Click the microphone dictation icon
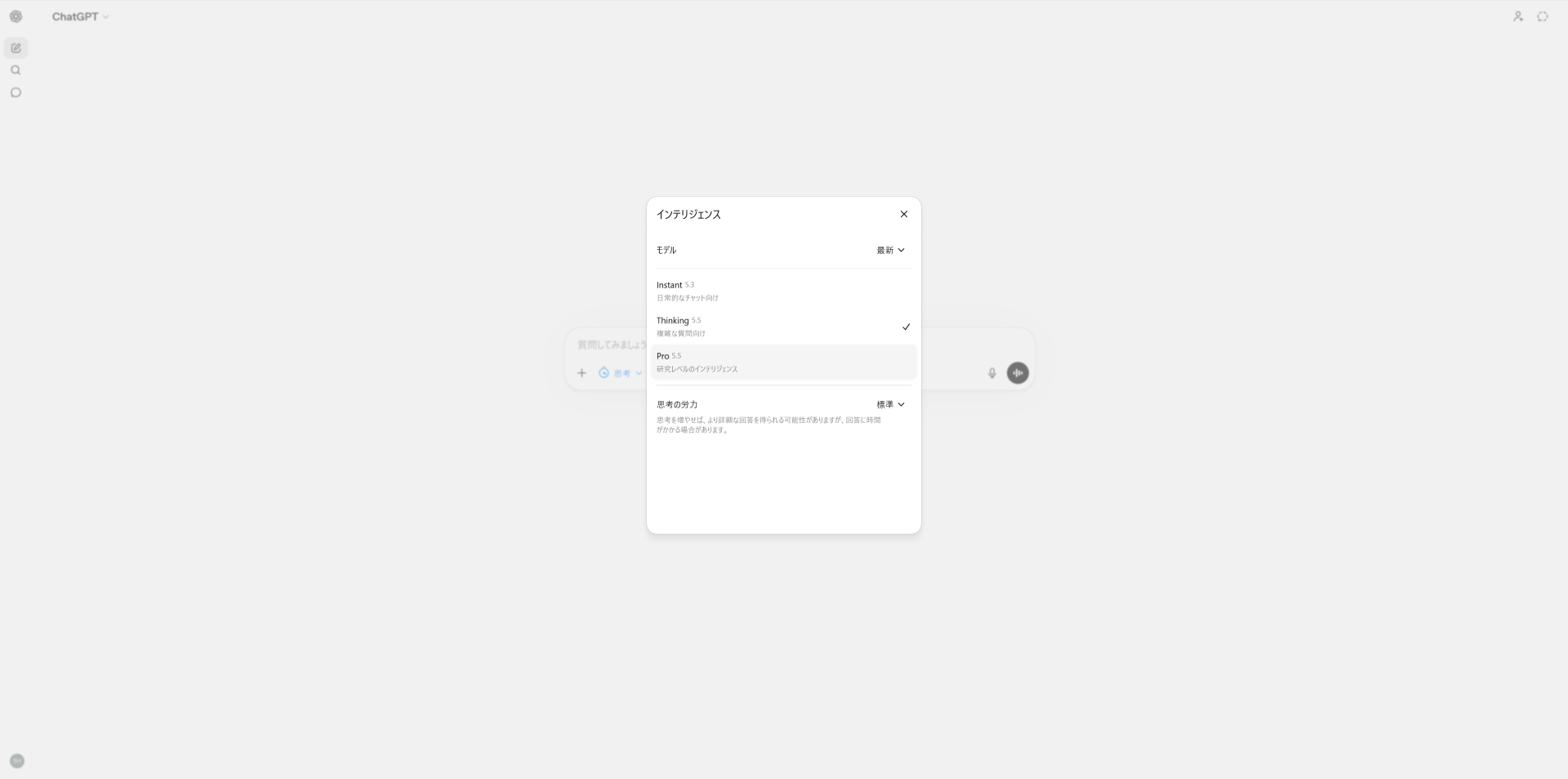Screen dimensions: 1568x779 (x=992, y=373)
